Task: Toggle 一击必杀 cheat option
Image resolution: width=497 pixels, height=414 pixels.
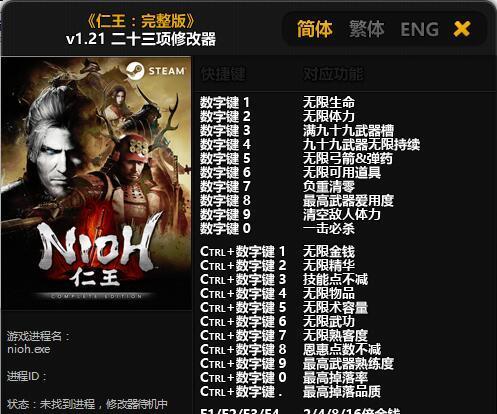Action: coord(329,228)
